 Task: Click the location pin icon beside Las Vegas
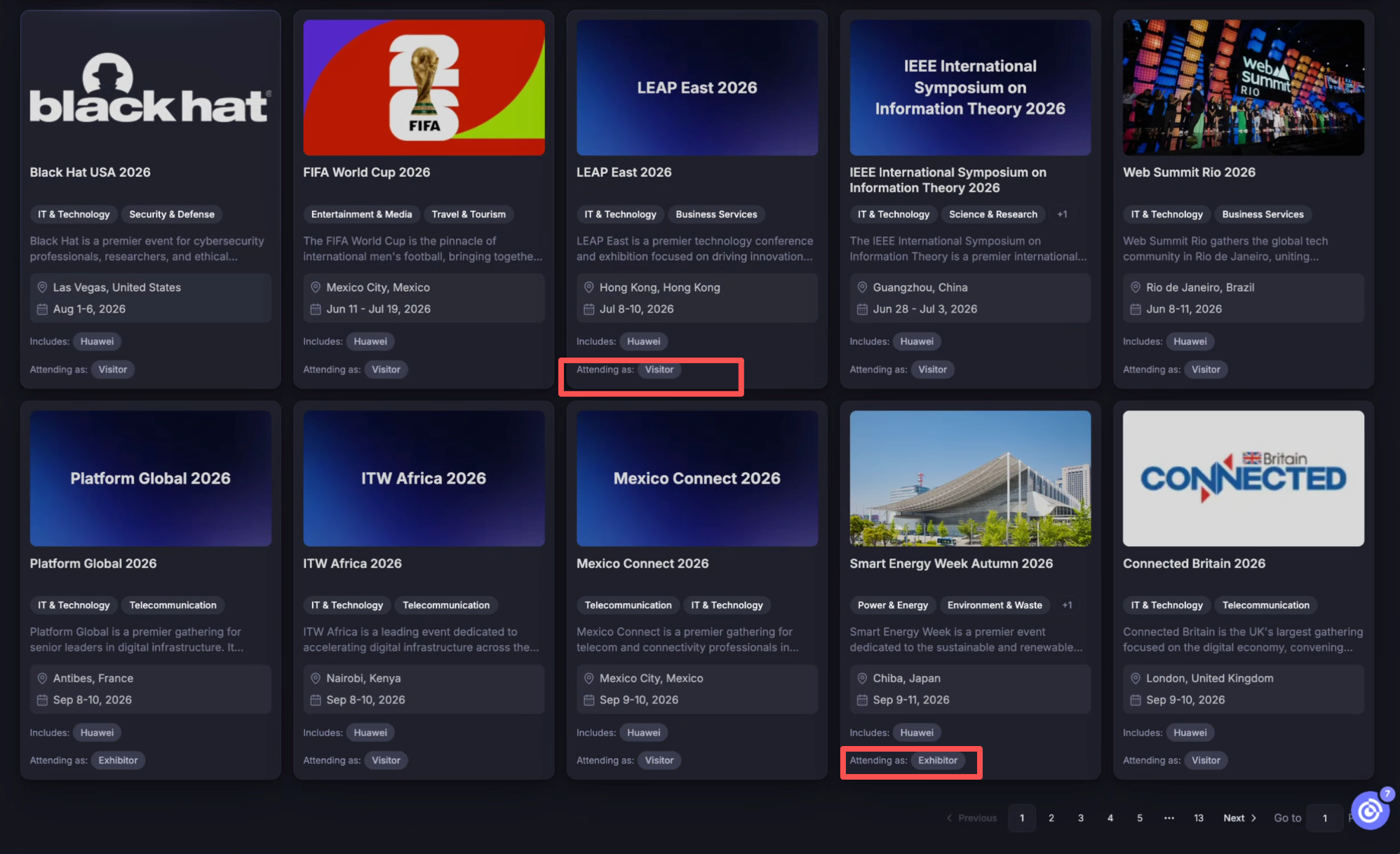pos(42,287)
